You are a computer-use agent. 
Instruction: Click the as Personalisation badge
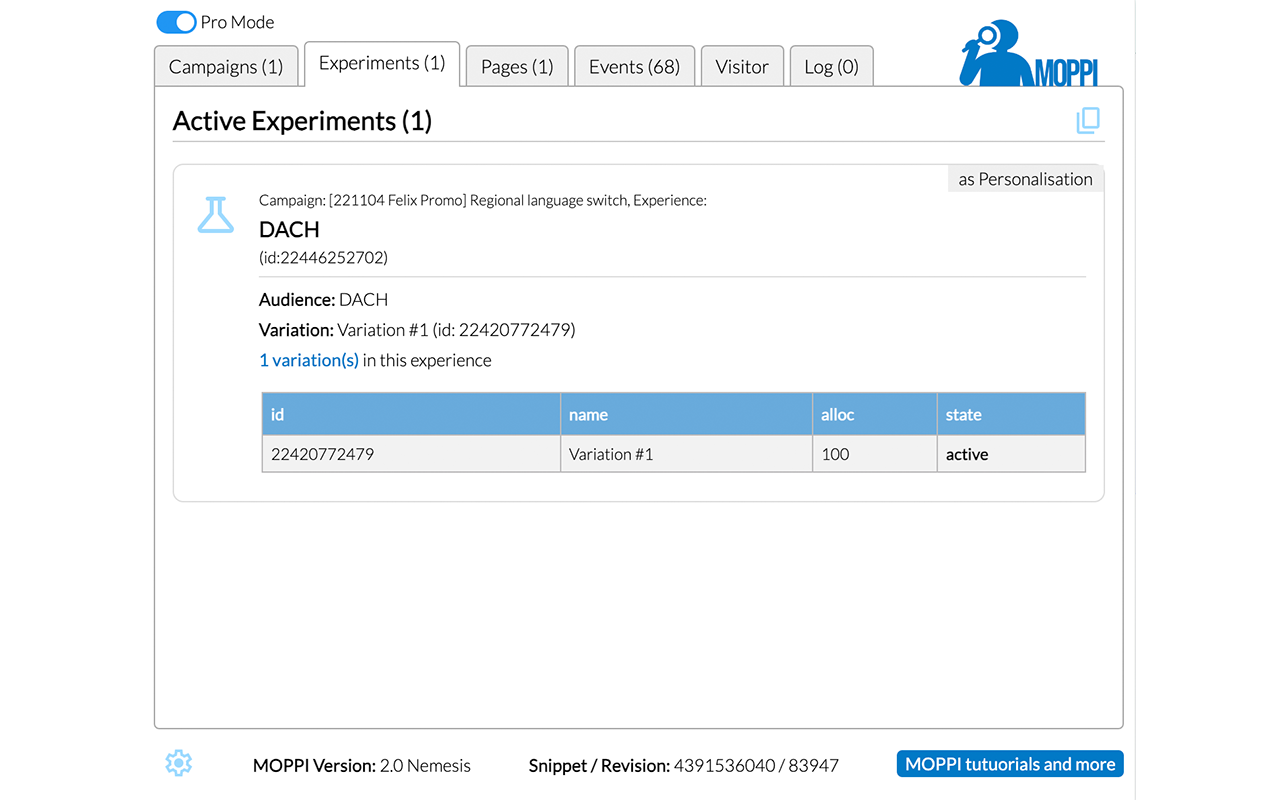pyautogui.click(x=1025, y=179)
